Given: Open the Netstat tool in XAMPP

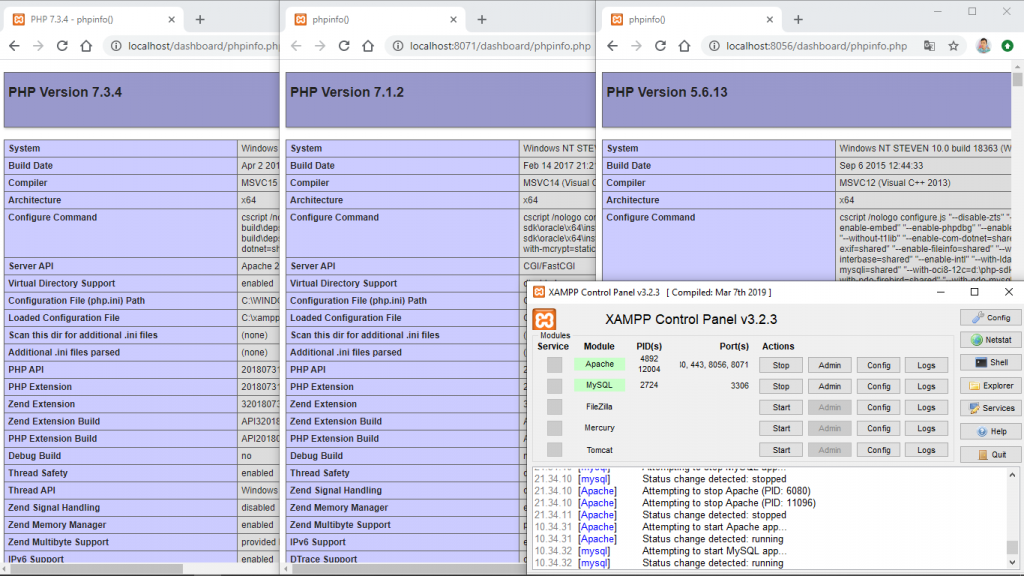Looking at the screenshot, I should (x=990, y=340).
